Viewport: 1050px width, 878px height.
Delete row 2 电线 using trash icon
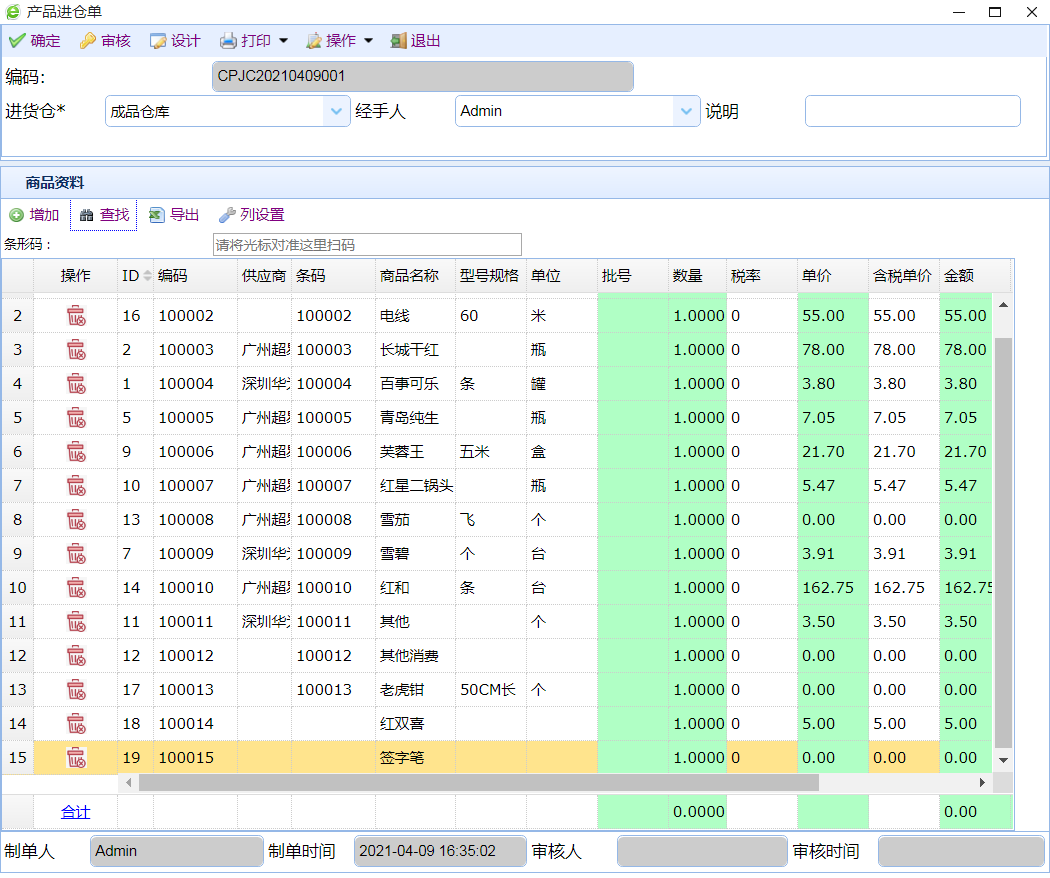(x=76, y=316)
